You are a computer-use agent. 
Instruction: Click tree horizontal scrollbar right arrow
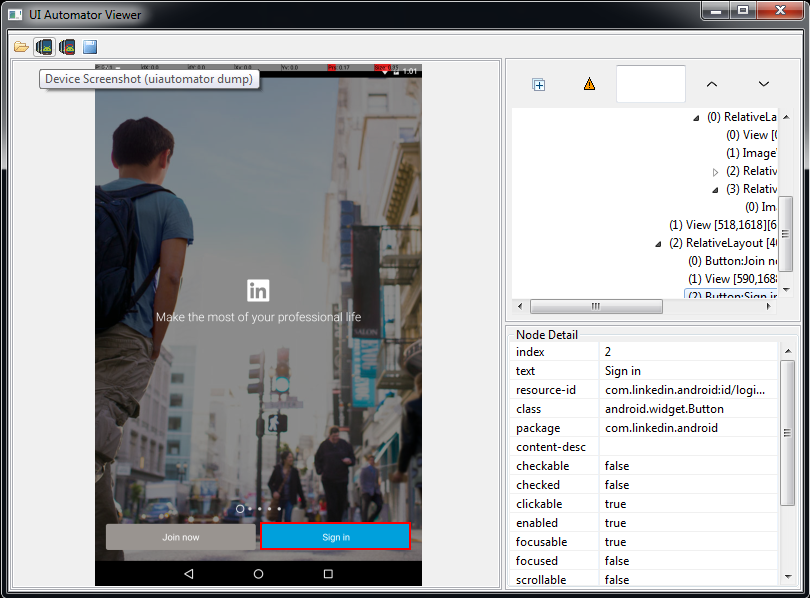pos(769,306)
